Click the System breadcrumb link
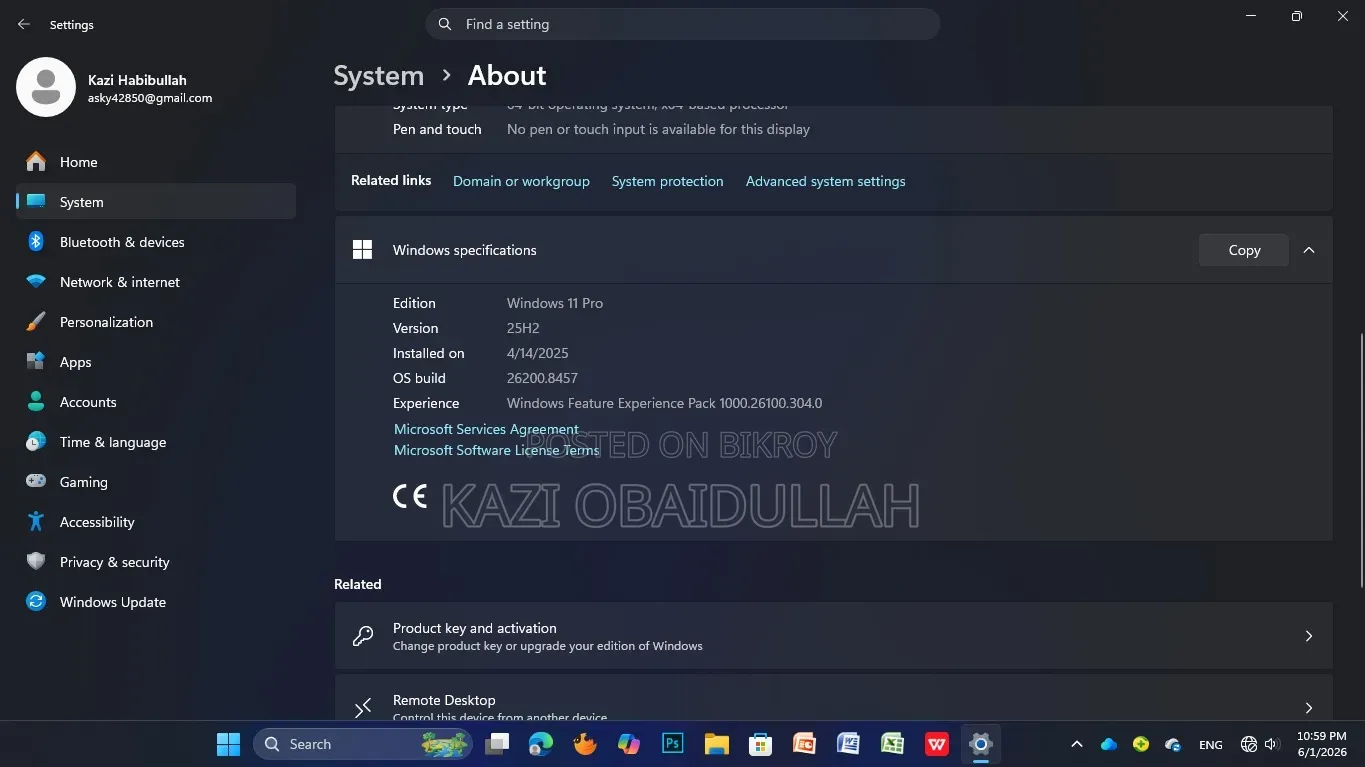Viewport: 1365px width, 767px height. tap(378, 75)
